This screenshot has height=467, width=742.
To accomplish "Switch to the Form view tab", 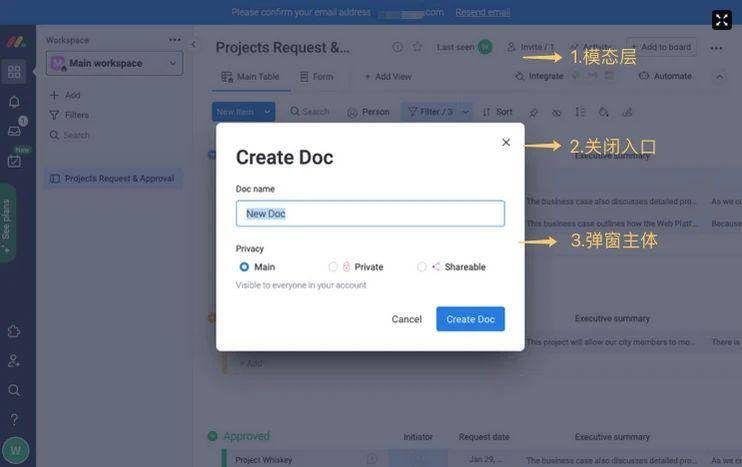I will [x=317, y=77].
